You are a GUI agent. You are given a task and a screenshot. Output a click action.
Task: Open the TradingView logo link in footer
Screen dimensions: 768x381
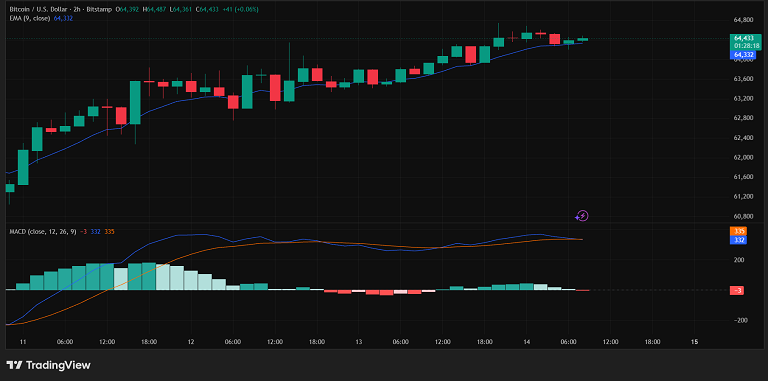coord(48,365)
